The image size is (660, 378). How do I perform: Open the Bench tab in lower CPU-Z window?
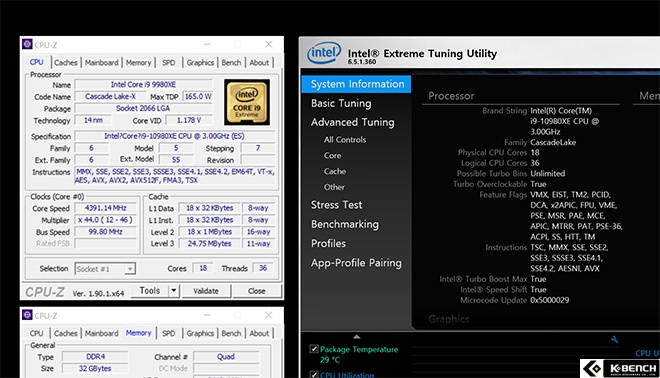pos(231,333)
